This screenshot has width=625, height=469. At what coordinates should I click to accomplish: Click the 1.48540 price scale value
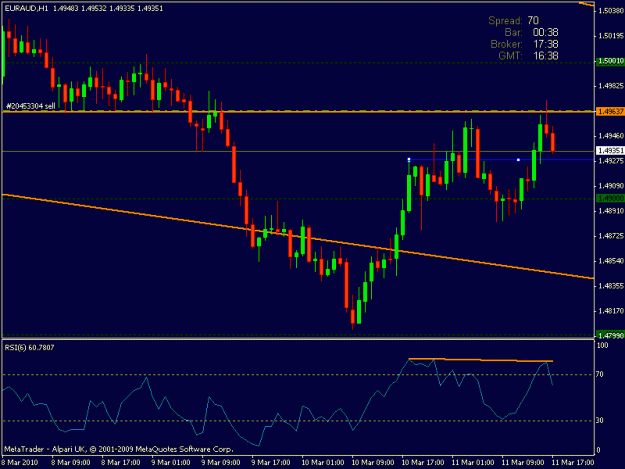[611, 261]
